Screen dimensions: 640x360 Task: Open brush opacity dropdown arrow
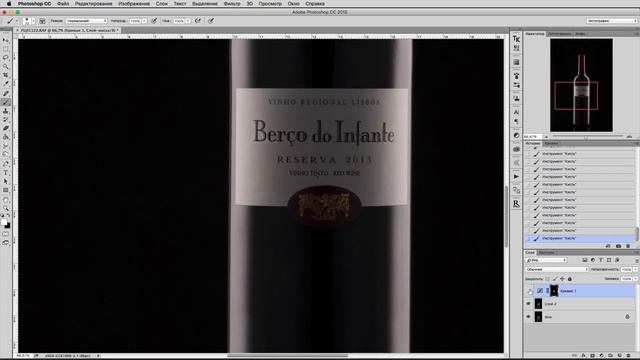[x=144, y=21]
